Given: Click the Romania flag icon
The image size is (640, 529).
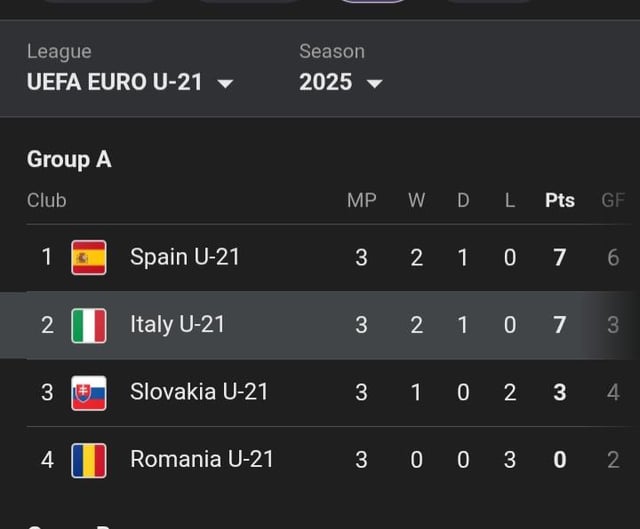Looking at the screenshot, I should point(89,460).
